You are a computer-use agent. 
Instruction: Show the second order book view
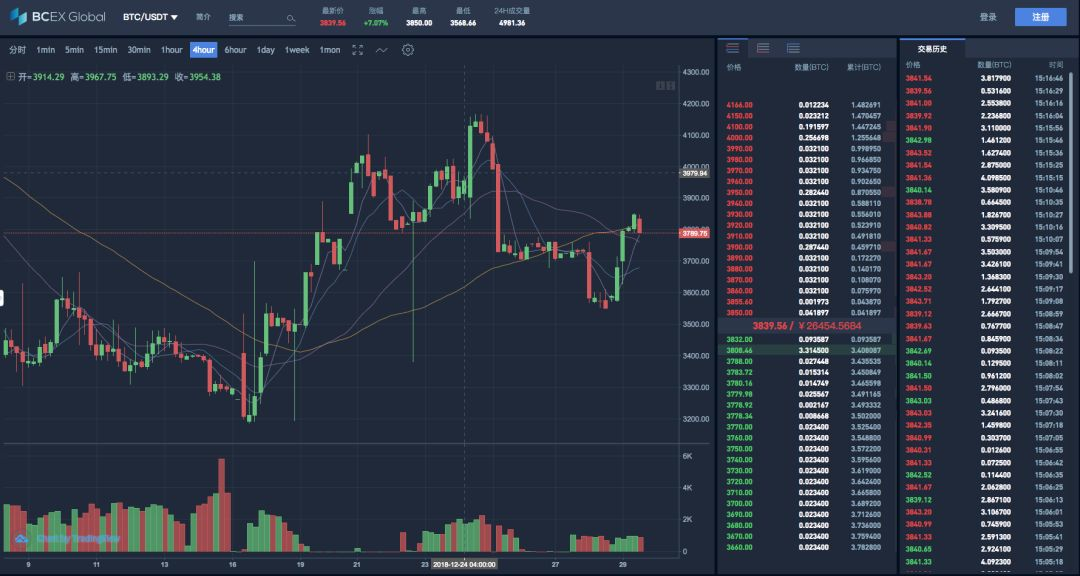tap(762, 48)
